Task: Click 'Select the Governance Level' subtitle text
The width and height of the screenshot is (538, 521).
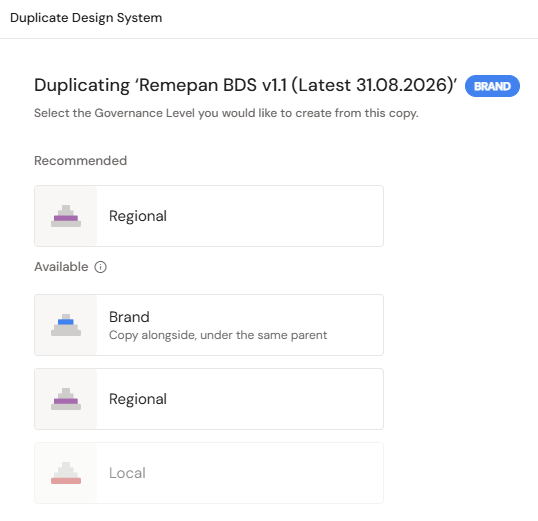Action: coord(226,113)
